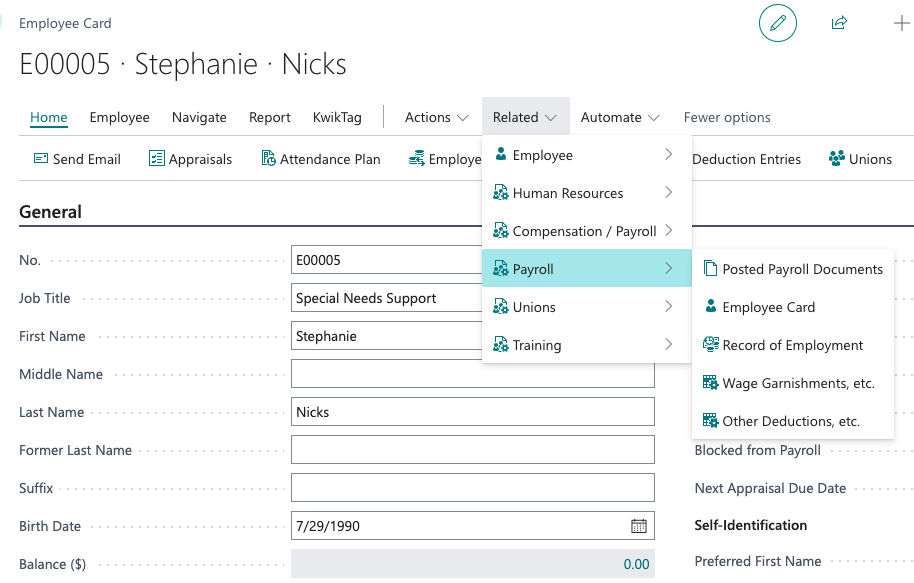Click the share icon at top
This screenshot has width=914, height=583.
coord(839,23)
